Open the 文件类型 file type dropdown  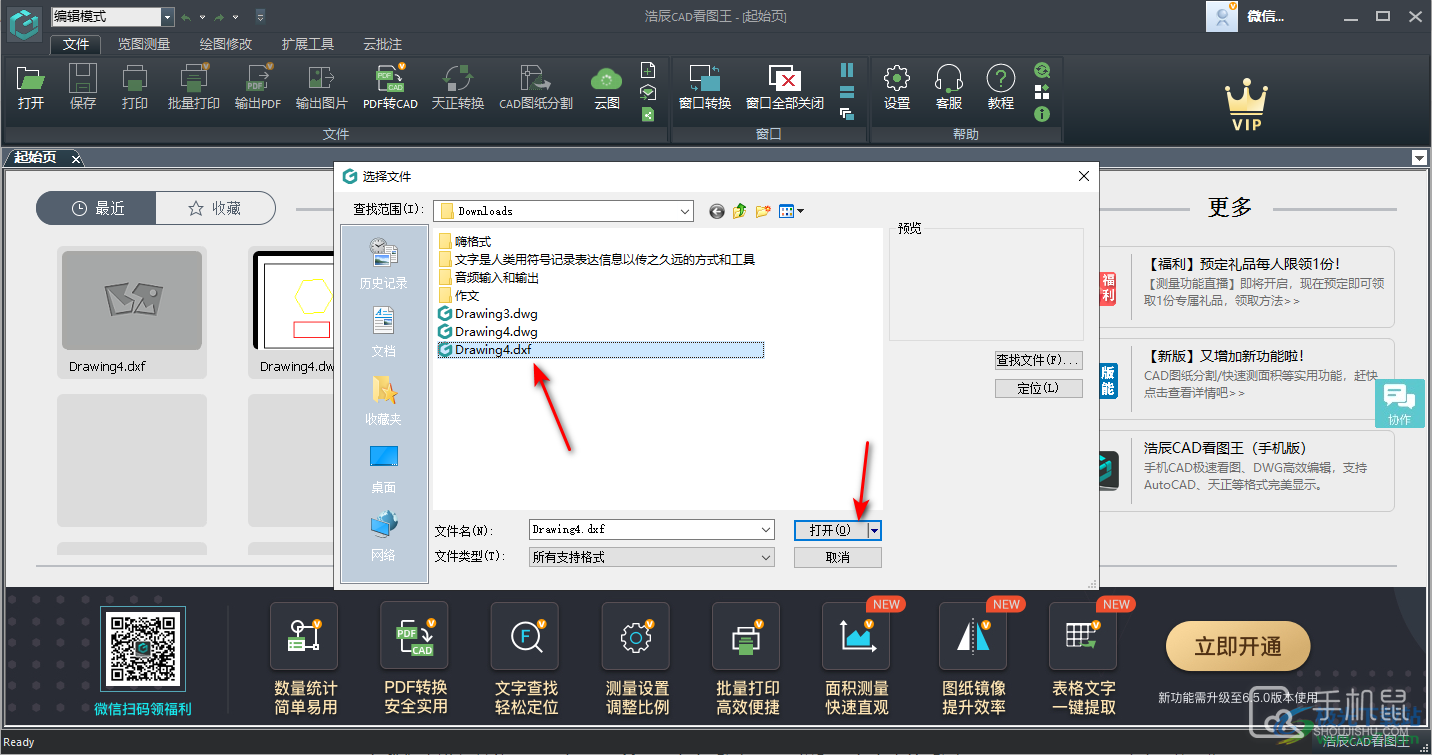tap(768, 557)
